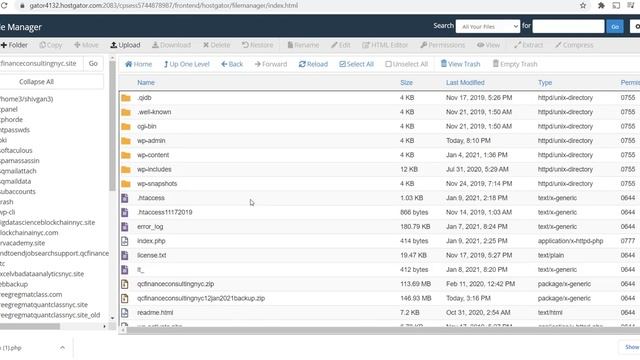Select the qcfinanceconsultingnyc.zip archive icon
Screen dimensions: 640x360
(125, 284)
